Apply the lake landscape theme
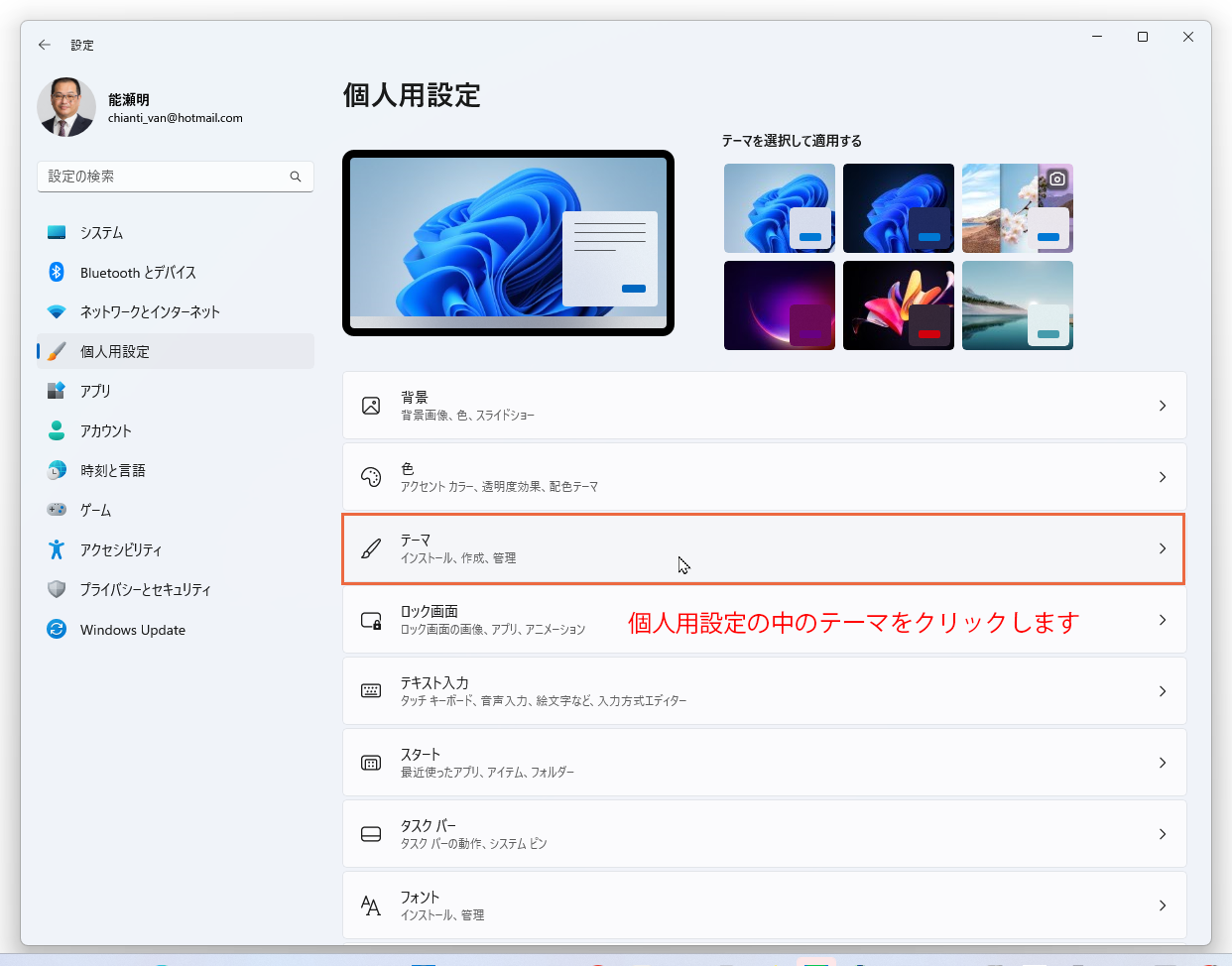The image size is (1232, 966). point(1018,305)
